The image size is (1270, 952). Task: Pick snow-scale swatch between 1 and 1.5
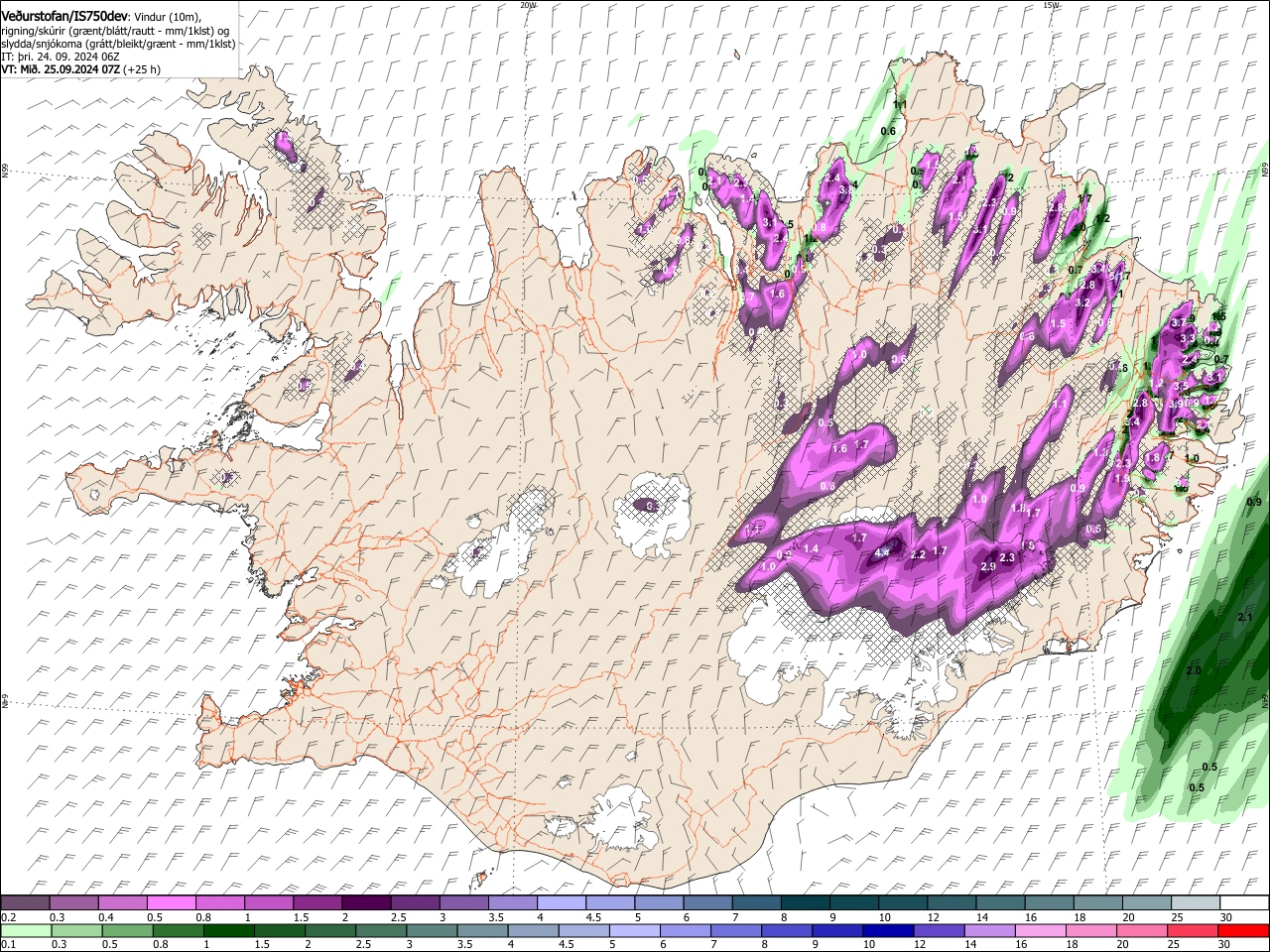pos(270,903)
